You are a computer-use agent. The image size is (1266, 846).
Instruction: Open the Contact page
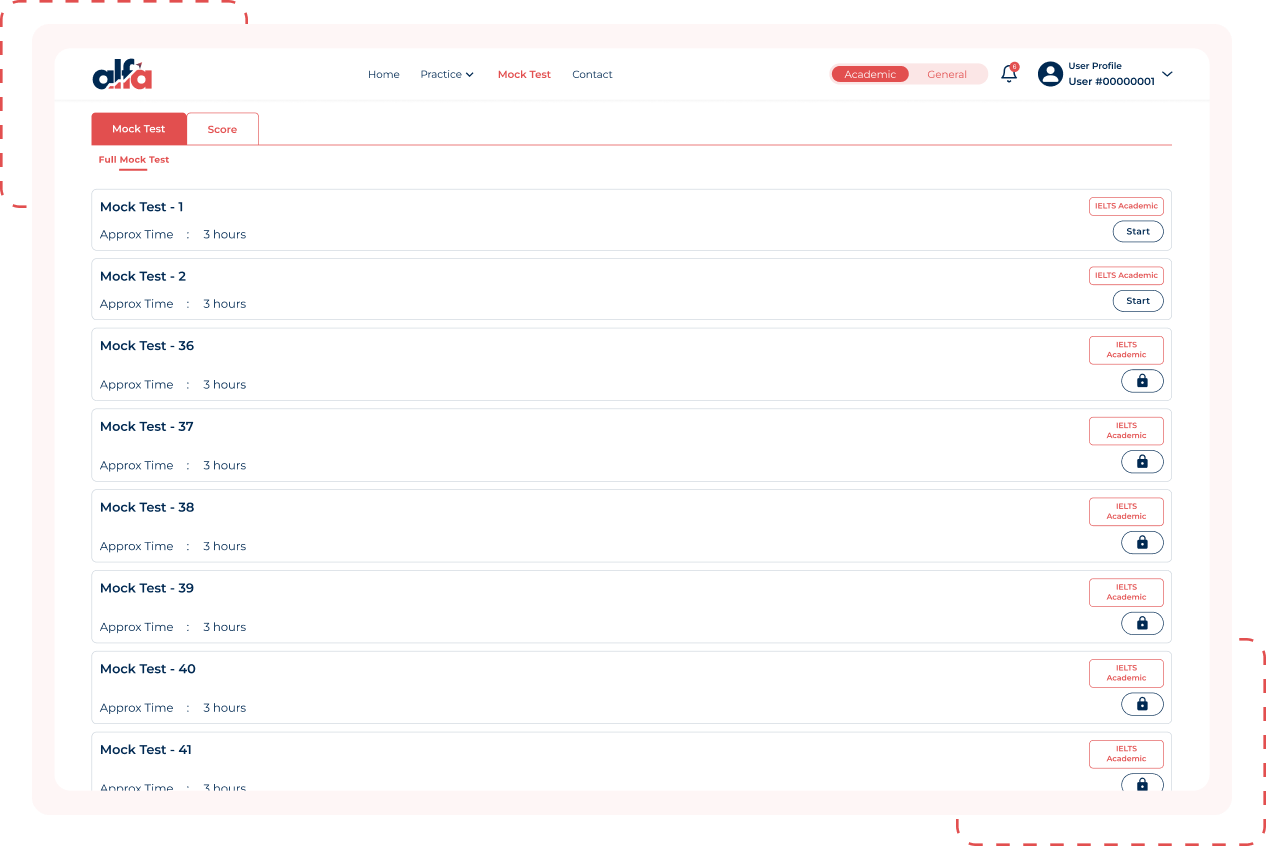pyautogui.click(x=592, y=74)
